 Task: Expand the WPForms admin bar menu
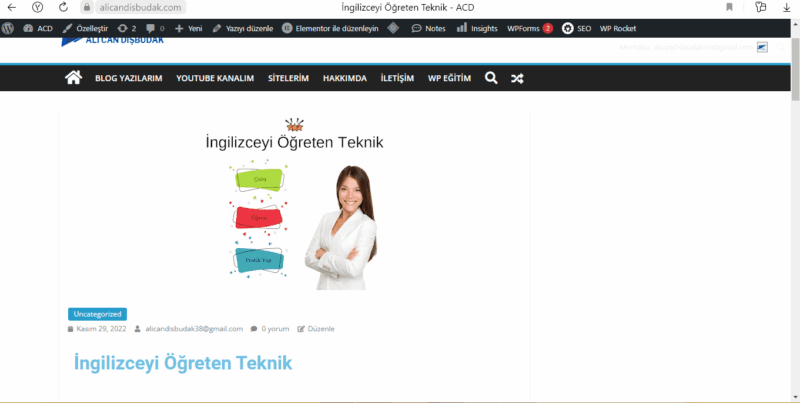(x=529, y=28)
